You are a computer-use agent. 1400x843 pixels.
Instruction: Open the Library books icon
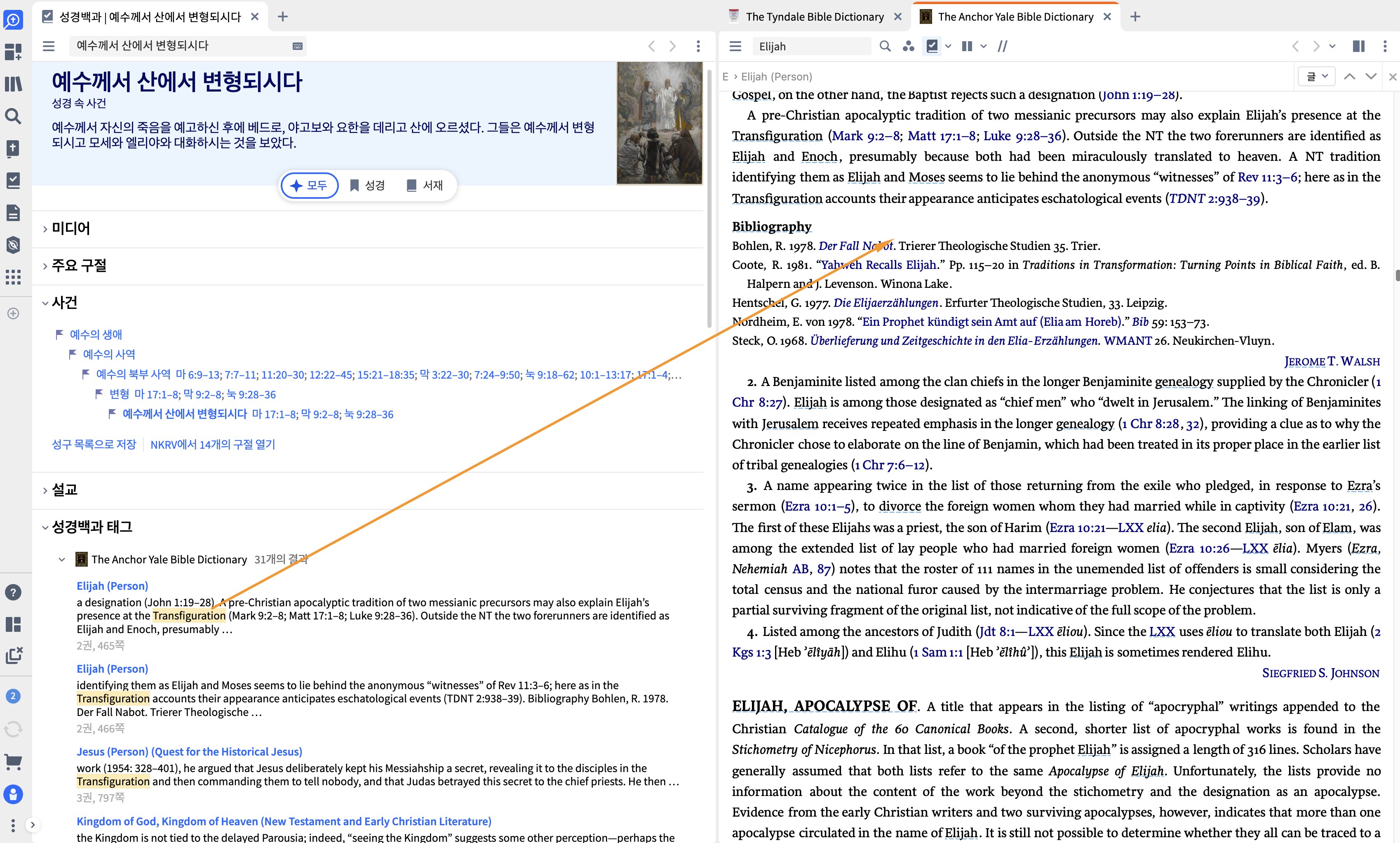coord(13,84)
